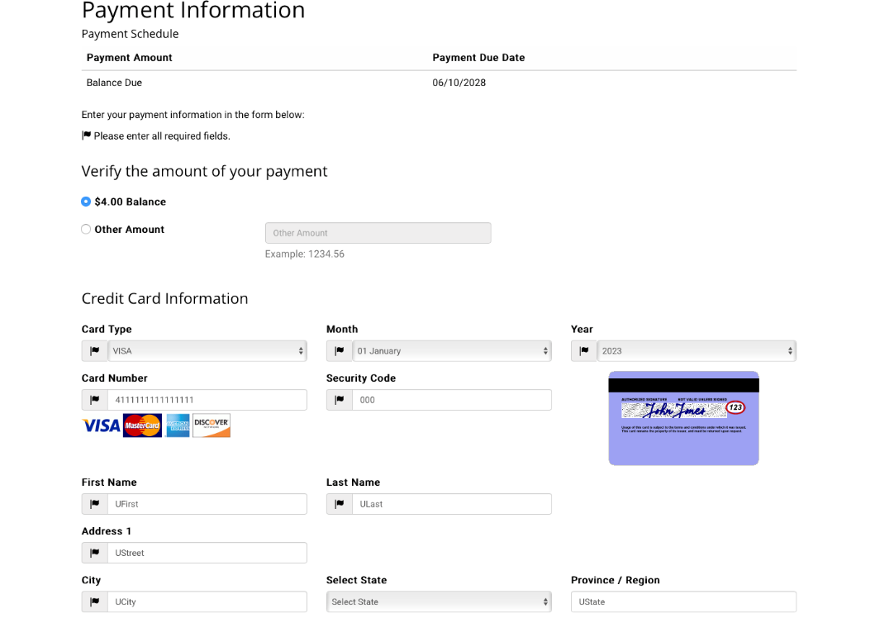Click the American Express logo

pos(178,426)
